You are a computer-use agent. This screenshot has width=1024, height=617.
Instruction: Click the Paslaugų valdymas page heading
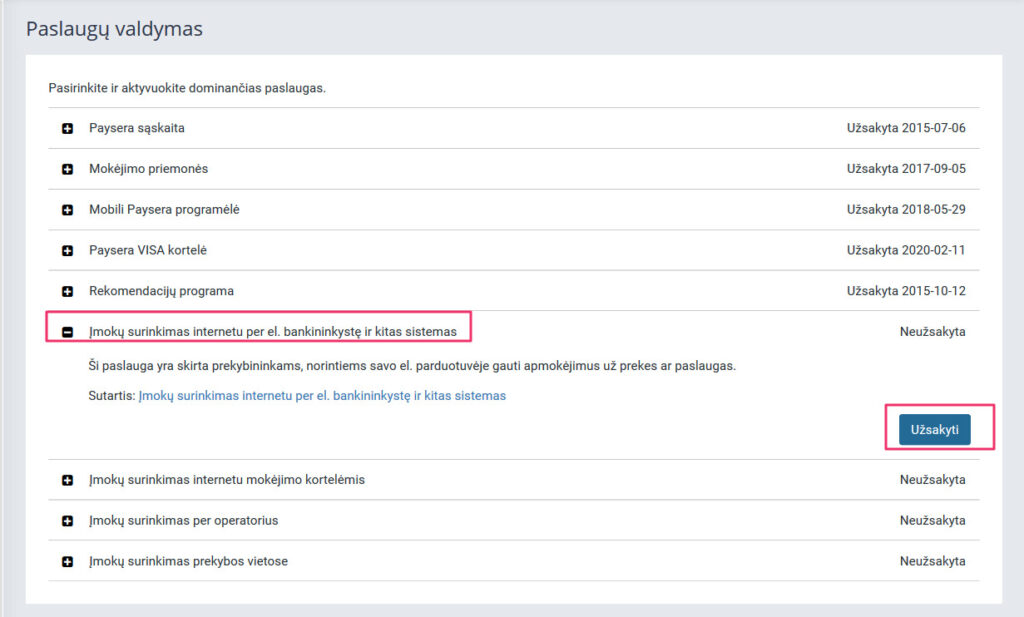click(x=114, y=29)
